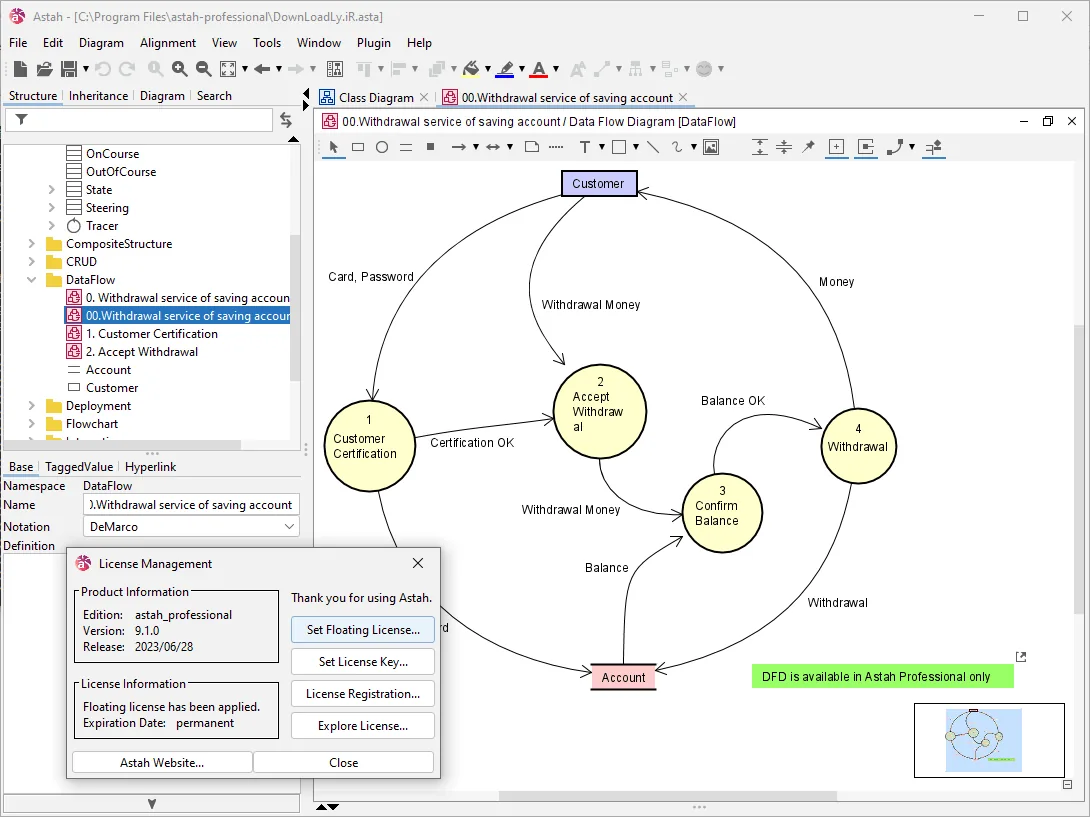The image size is (1090, 817).
Task: Select the freehand curve tool
Action: [x=677, y=147]
